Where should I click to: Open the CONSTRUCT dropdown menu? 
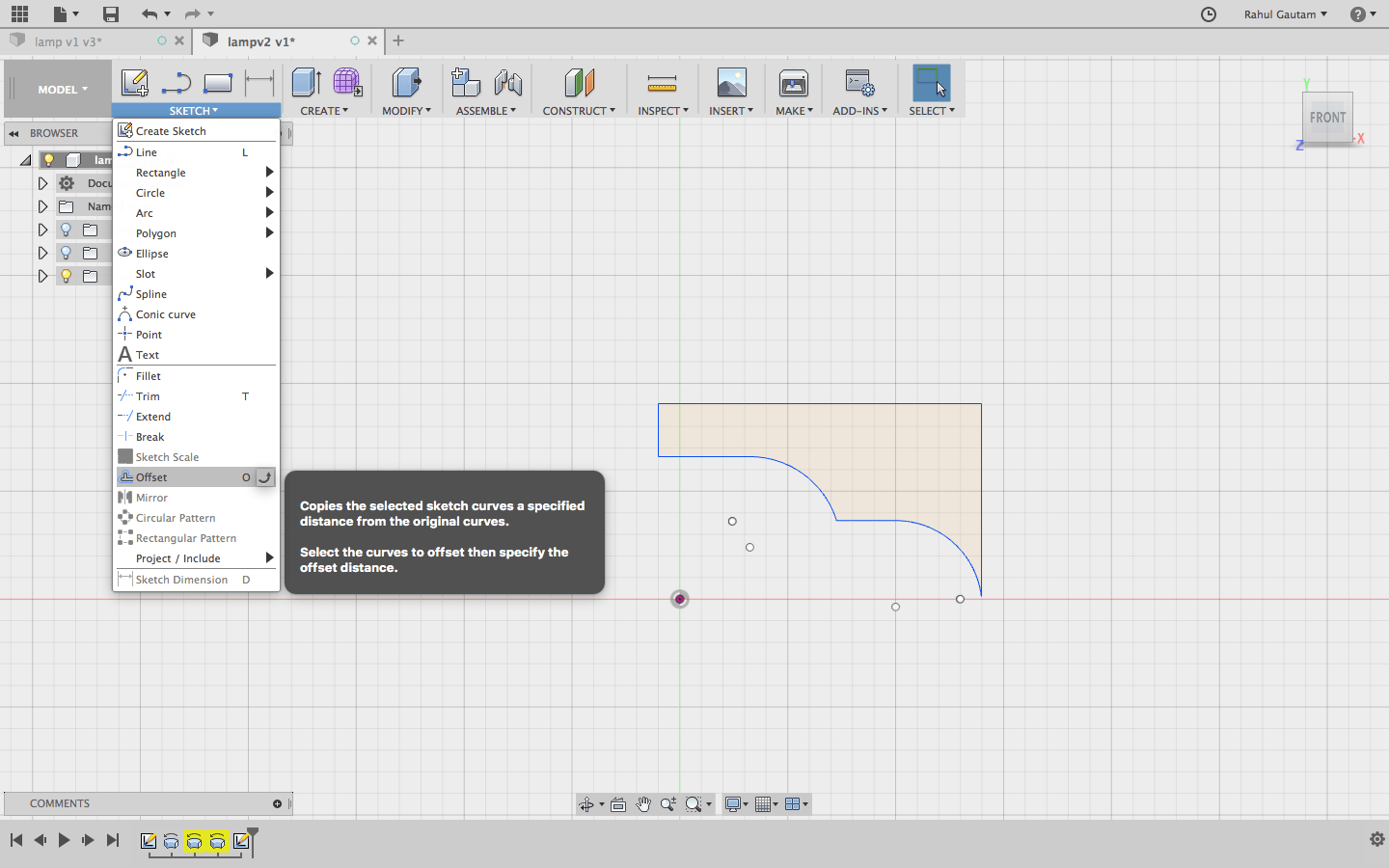pyautogui.click(x=579, y=111)
